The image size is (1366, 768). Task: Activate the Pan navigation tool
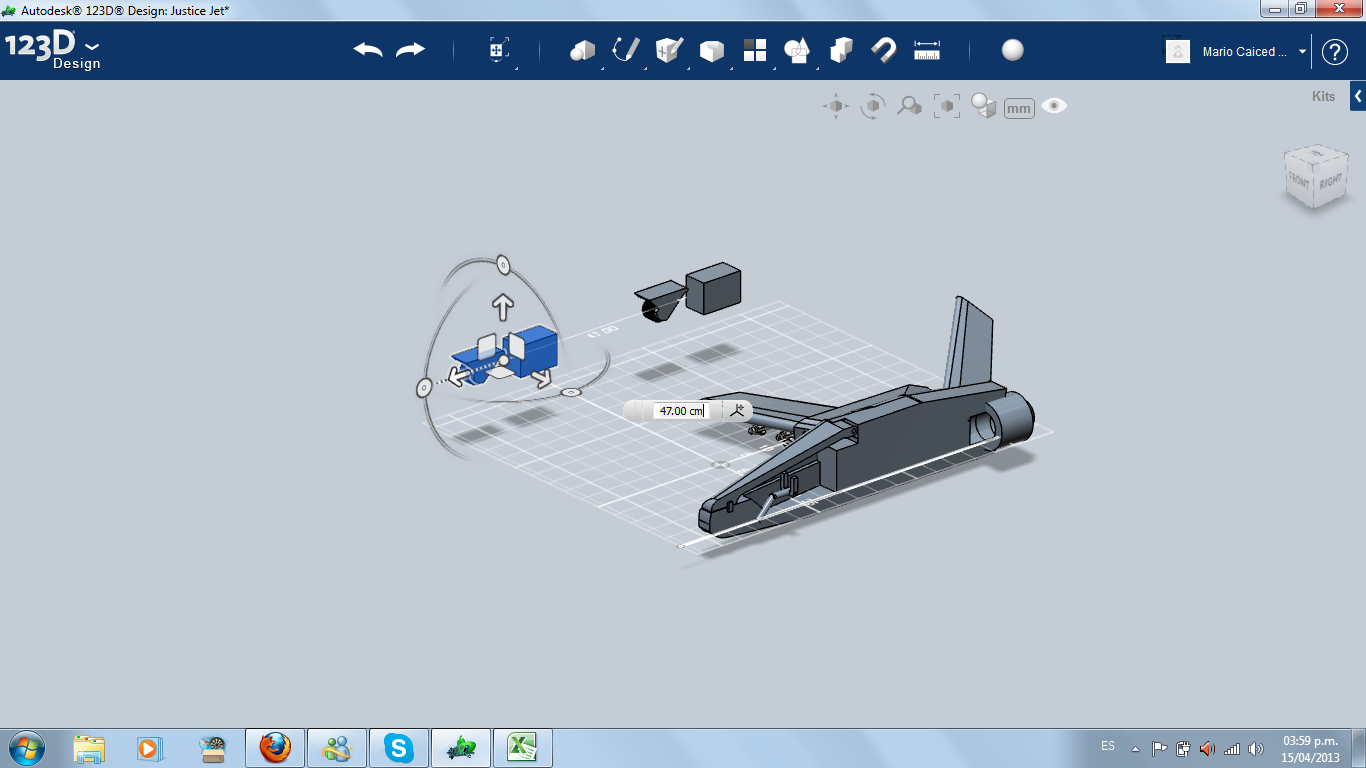click(x=836, y=106)
